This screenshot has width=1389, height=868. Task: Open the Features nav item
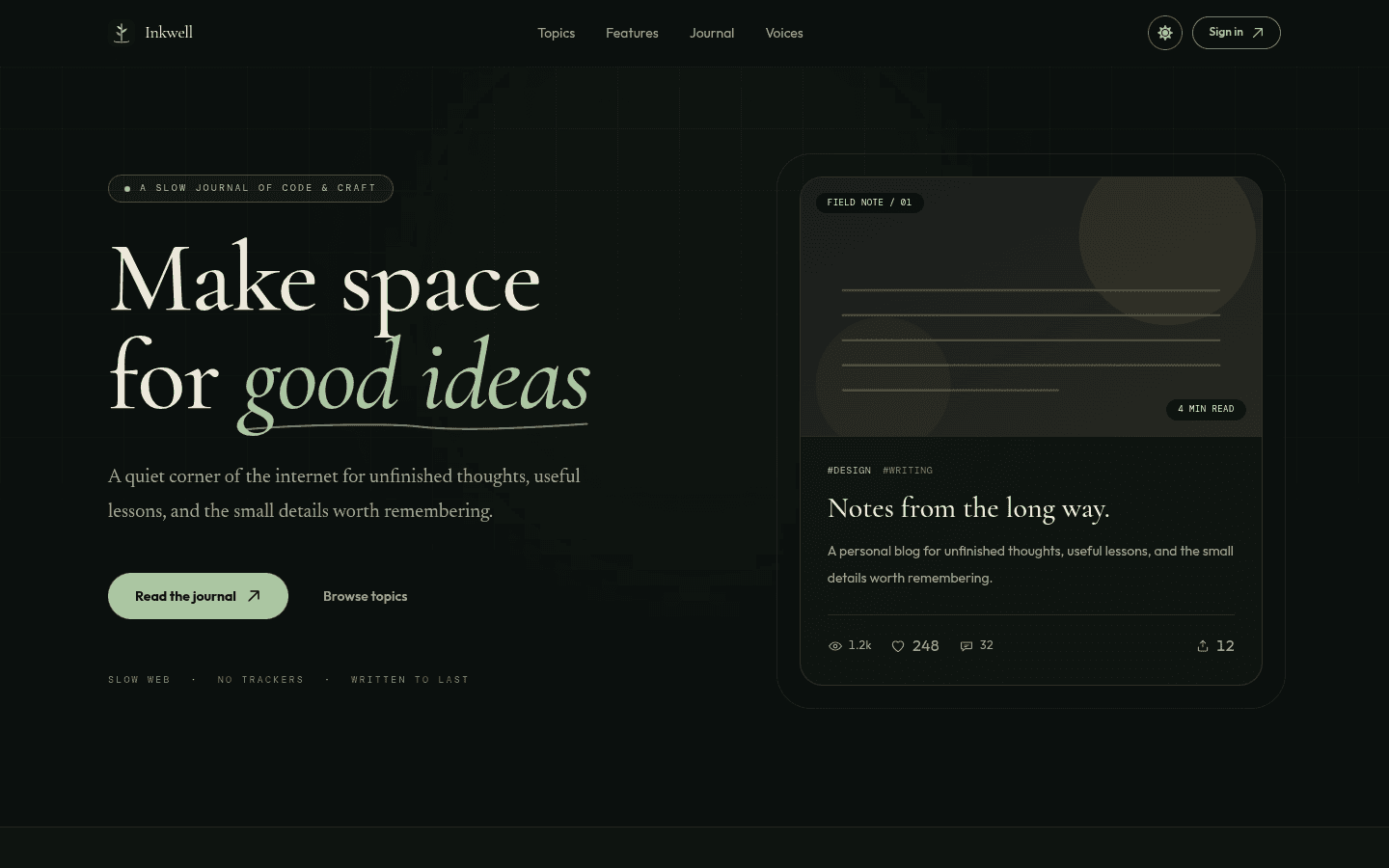pyautogui.click(x=632, y=33)
